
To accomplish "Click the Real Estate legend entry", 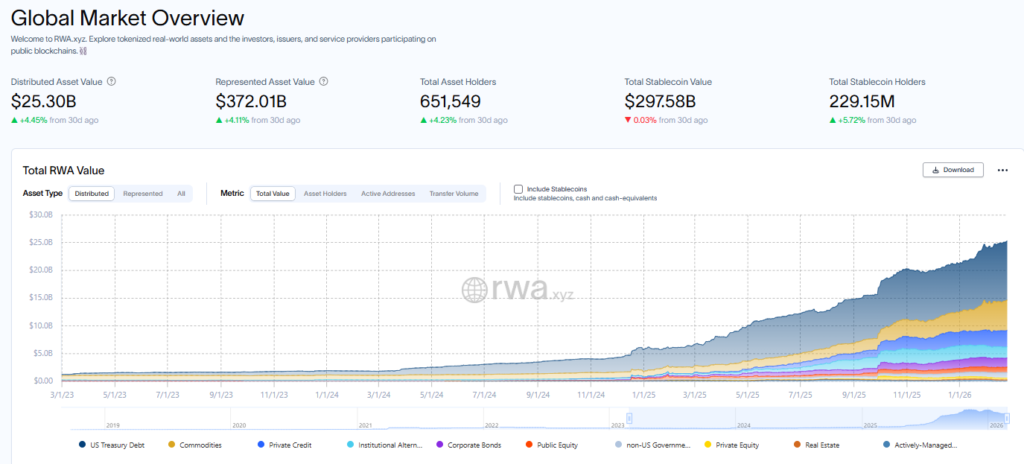I will [x=829, y=445].
